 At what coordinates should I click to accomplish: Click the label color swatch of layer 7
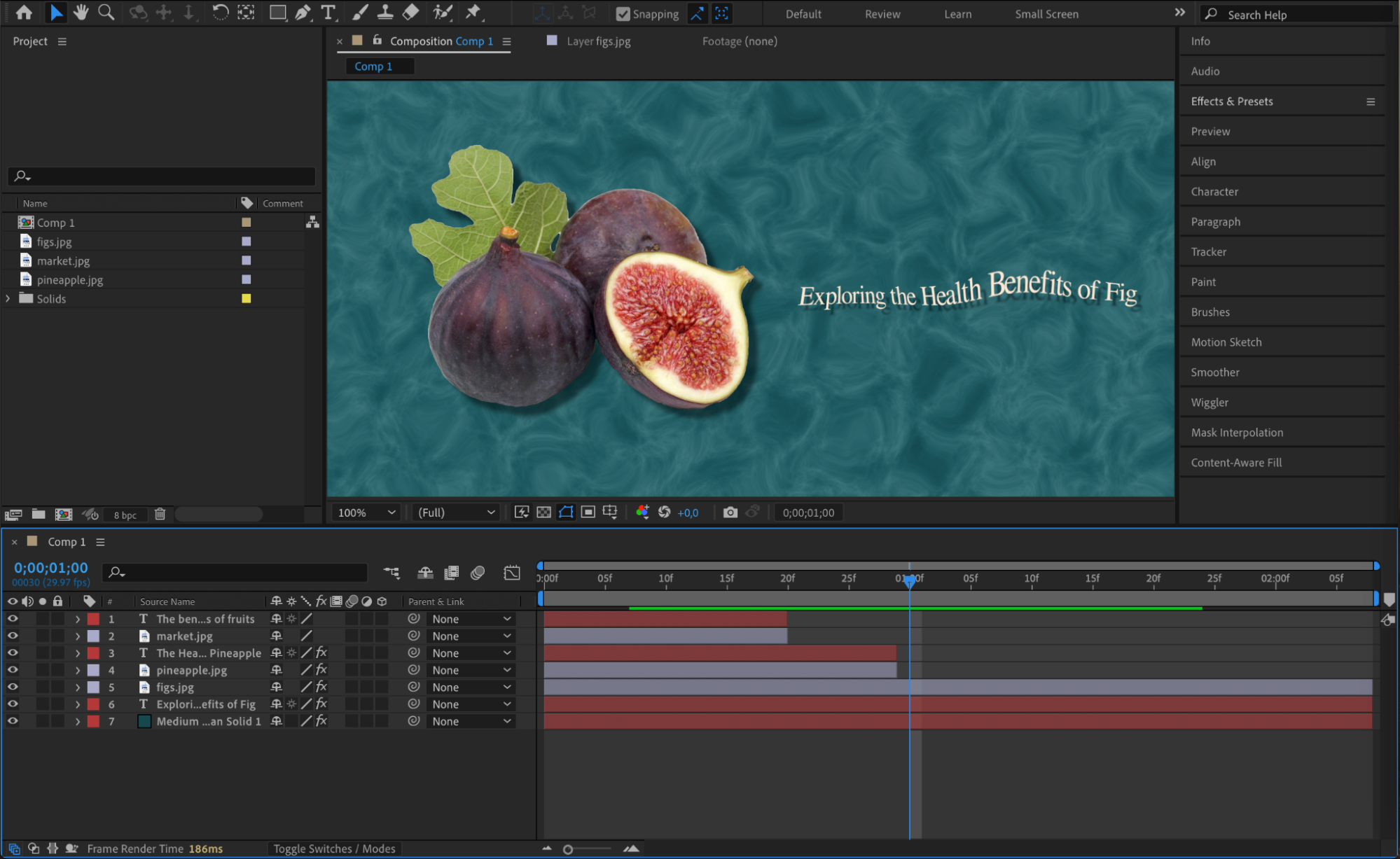click(93, 721)
